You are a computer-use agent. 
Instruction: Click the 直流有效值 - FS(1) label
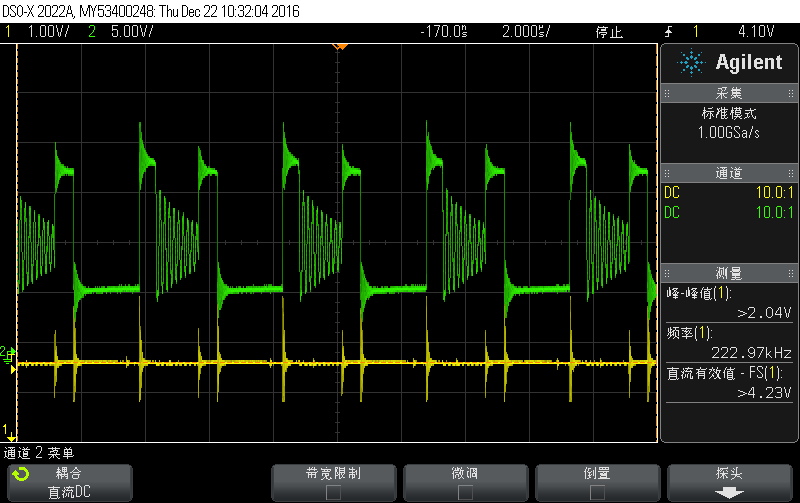[724, 373]
